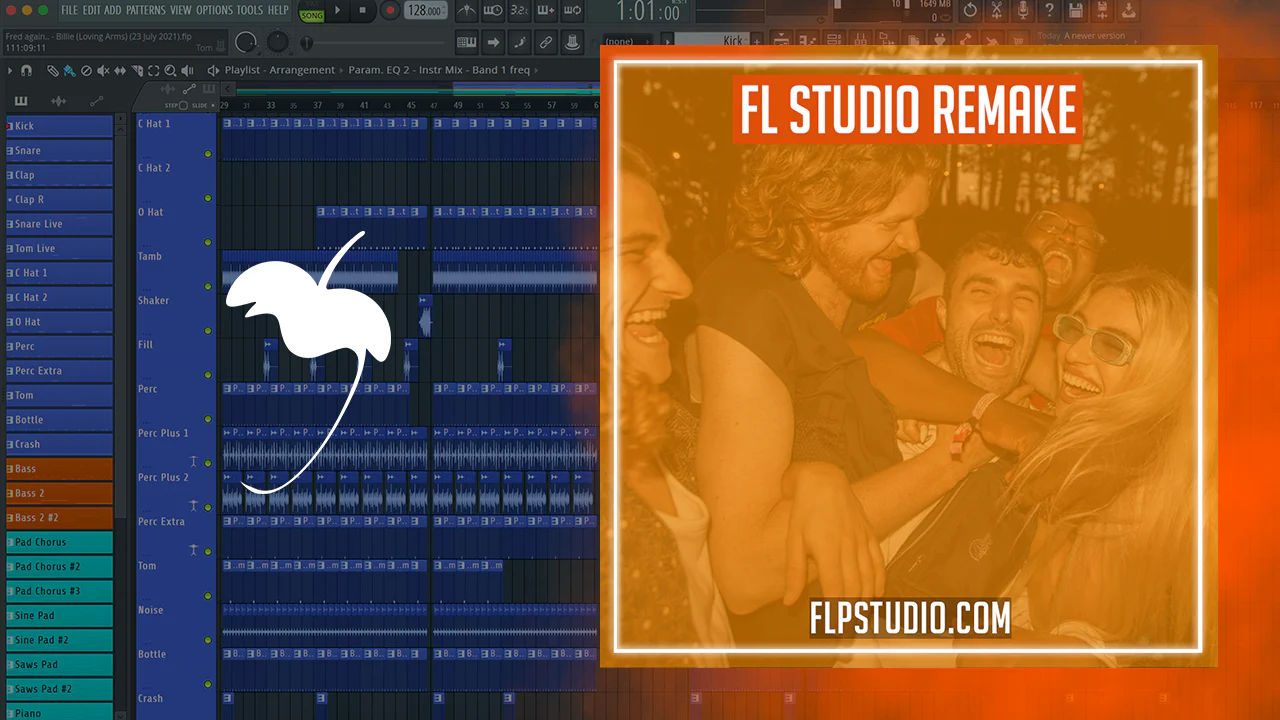Adjust the main volume knob
The height and width of the screenshot is (720, 1280).
tap(245, 43)
